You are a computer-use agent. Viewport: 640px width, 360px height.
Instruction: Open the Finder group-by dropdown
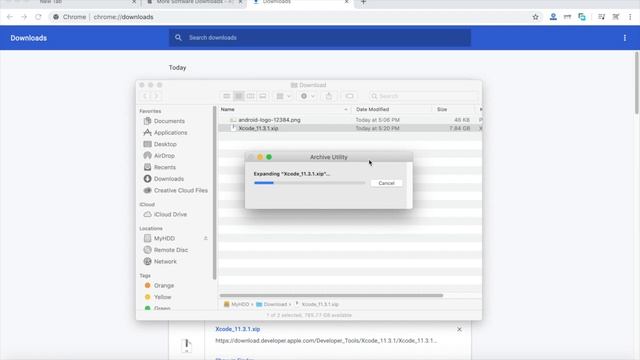(x=283, y=96)
